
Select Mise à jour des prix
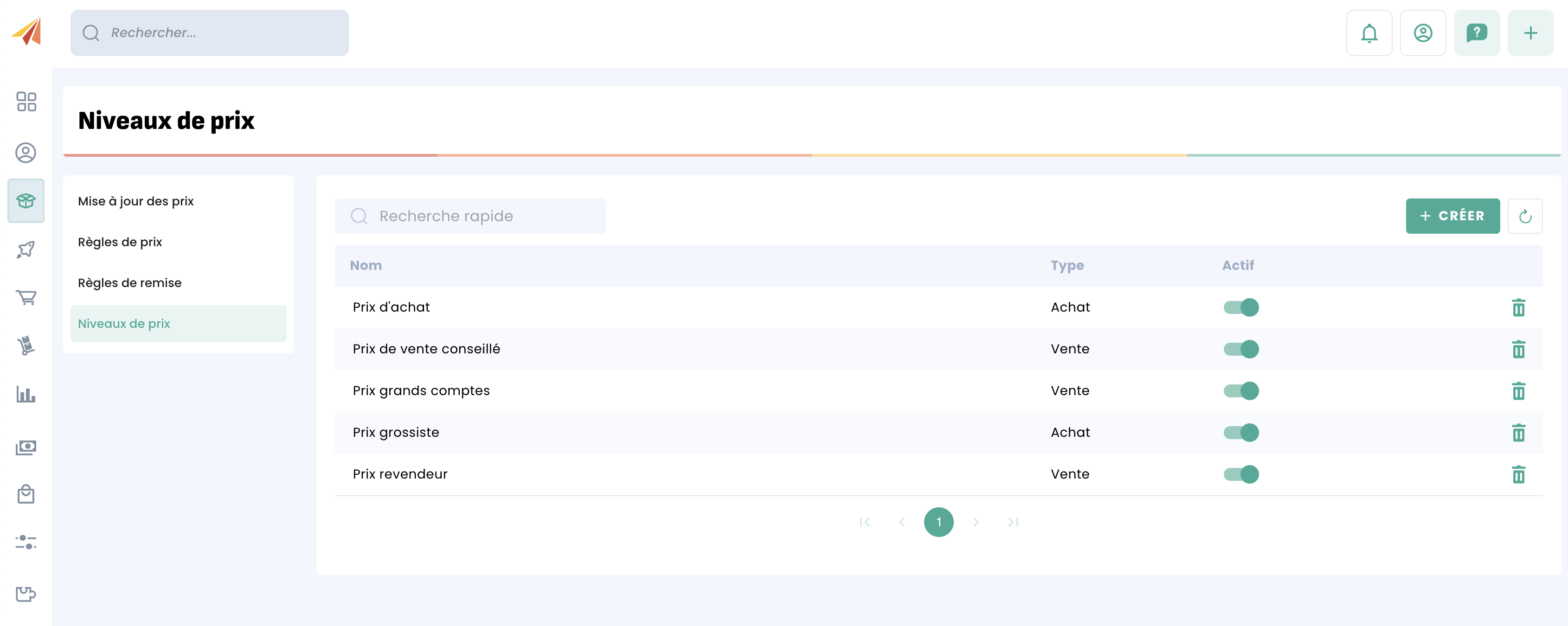pyautogui.click(x=136, y=201)
